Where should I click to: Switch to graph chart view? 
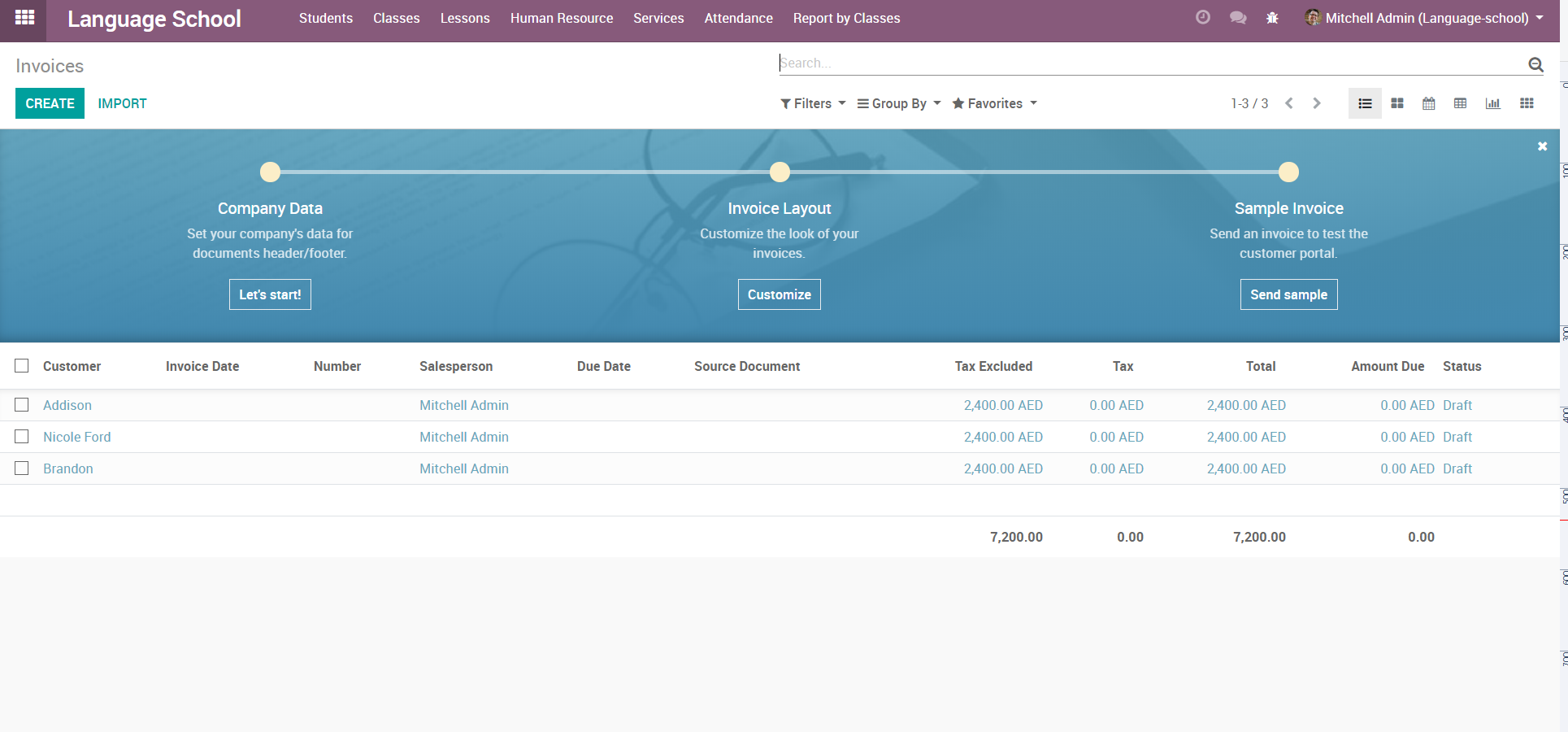[1492, 103]
